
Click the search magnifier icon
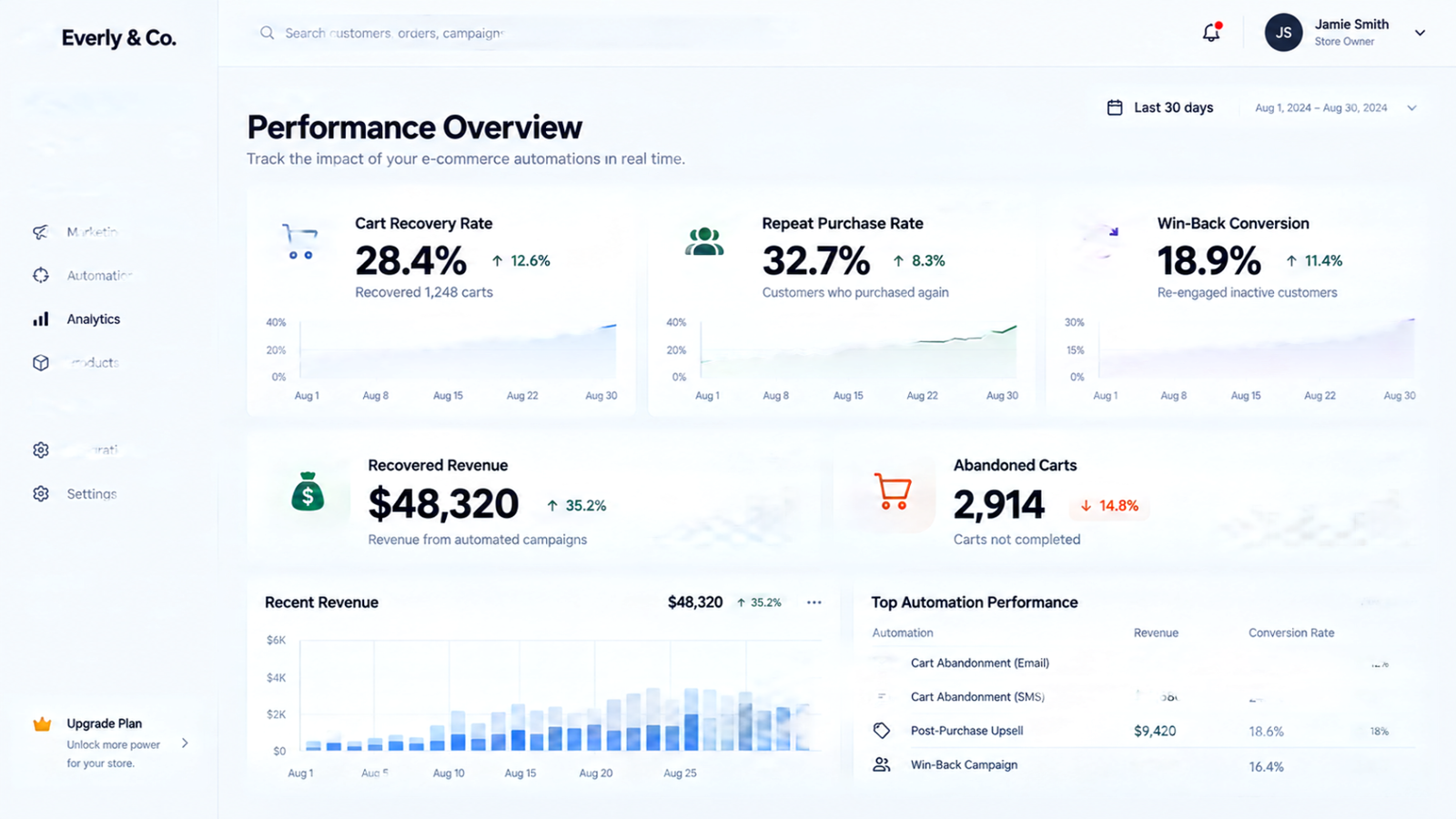coord(267,33)
